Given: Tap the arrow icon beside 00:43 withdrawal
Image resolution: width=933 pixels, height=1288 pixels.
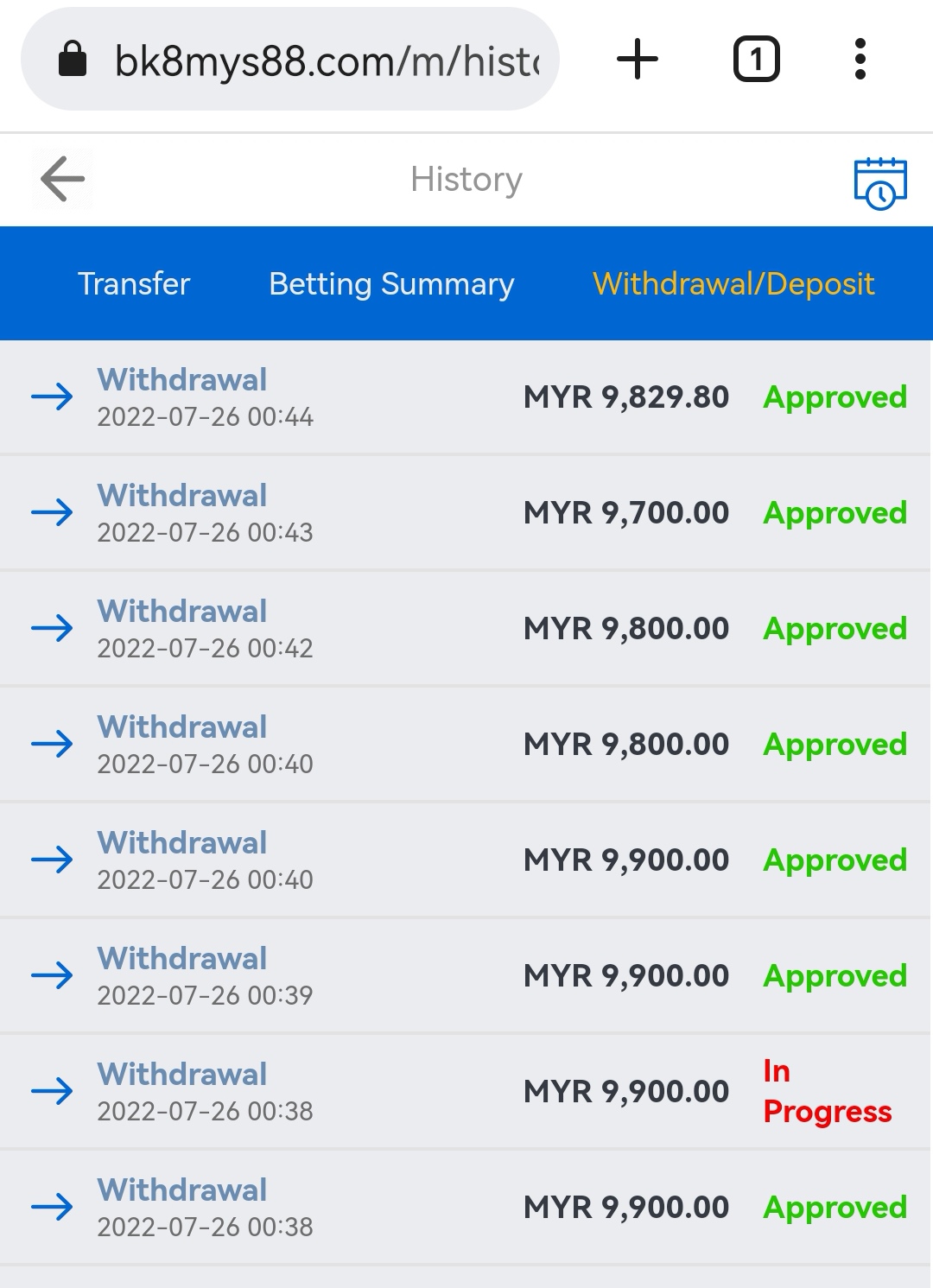Looking at the screenshot, I should [x=52, y=513].
